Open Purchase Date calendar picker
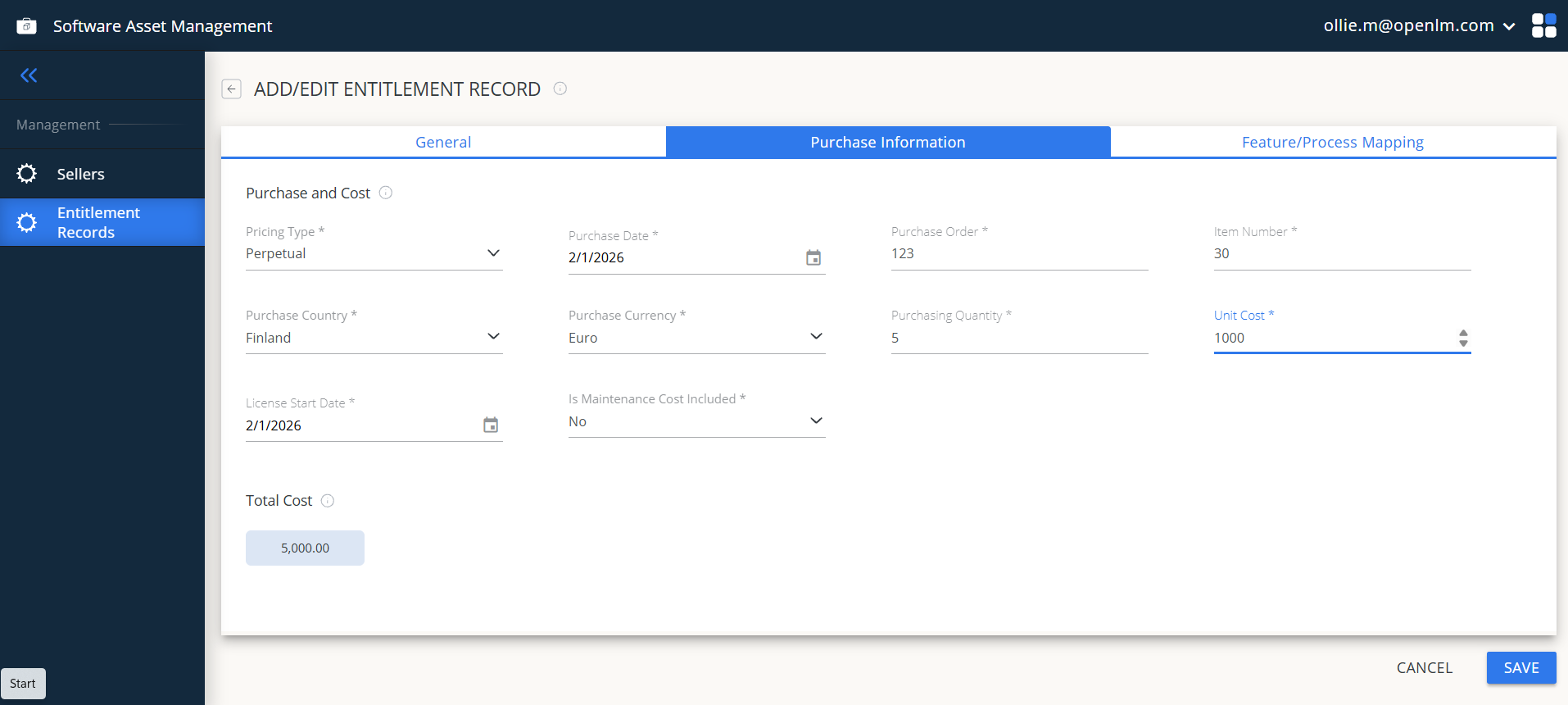The width and height of the screenshot is (1568, 705). click(x=813, y=258)
